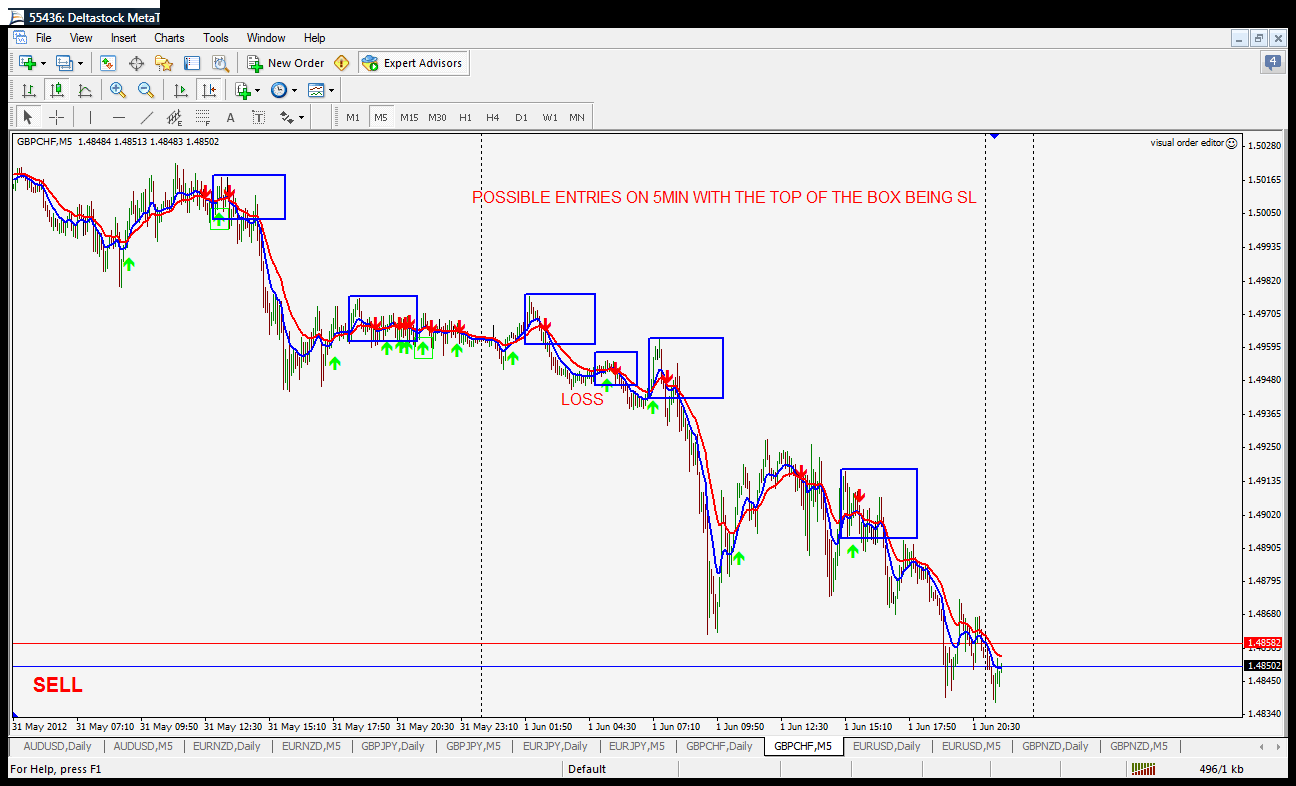Set timeframe to H4
Viewport: 1296px width, 786px height.
493,117
